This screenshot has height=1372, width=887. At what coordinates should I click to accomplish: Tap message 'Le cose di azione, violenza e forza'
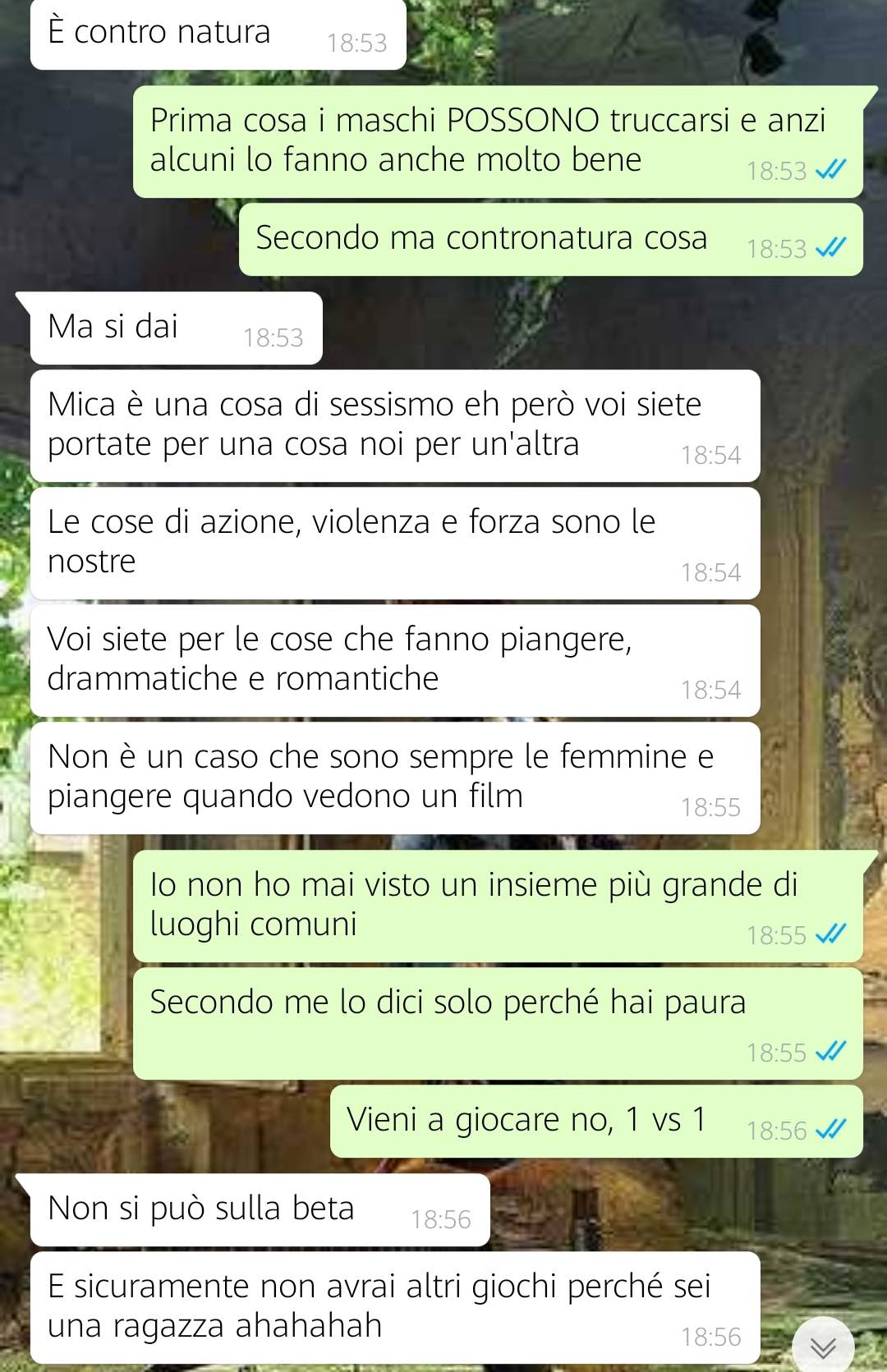click(395, 543)
